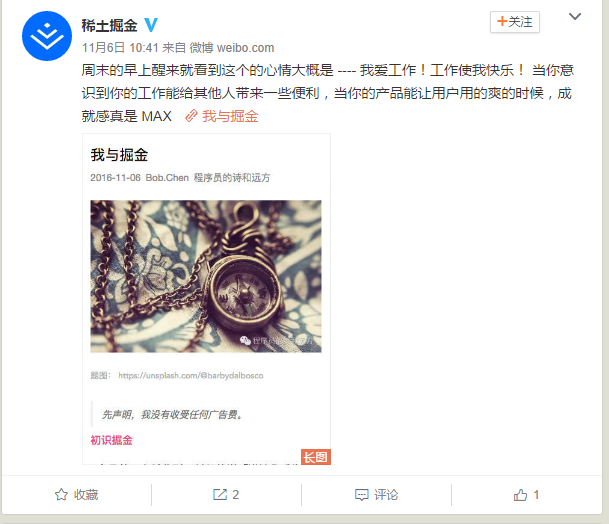This screenshot has height=524, width=609.
Task: Follow the account via +关注 button
Action: tap(515, 22)
